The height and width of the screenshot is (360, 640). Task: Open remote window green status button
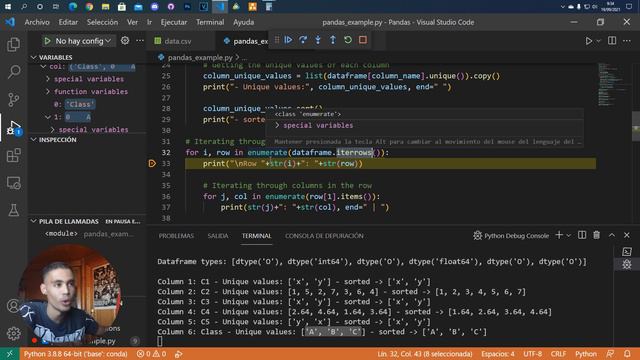pos(9,354)
